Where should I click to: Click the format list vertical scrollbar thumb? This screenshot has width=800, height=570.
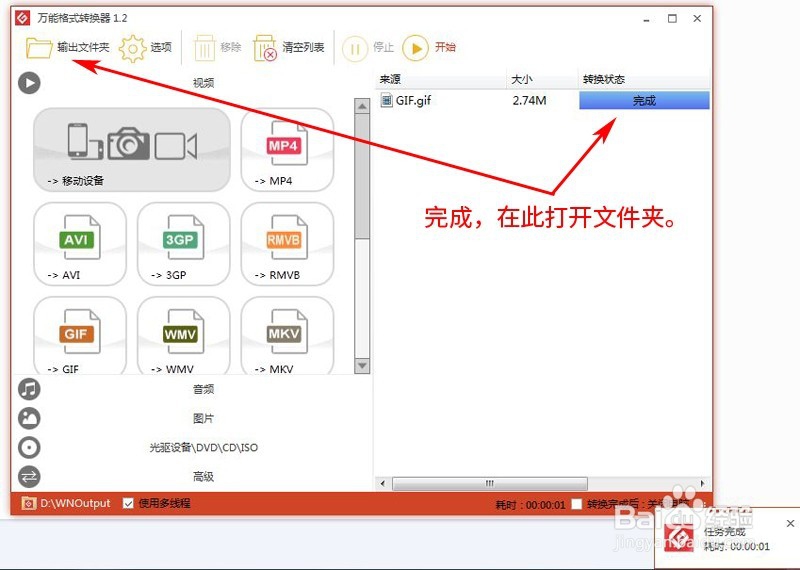[362, 176]
